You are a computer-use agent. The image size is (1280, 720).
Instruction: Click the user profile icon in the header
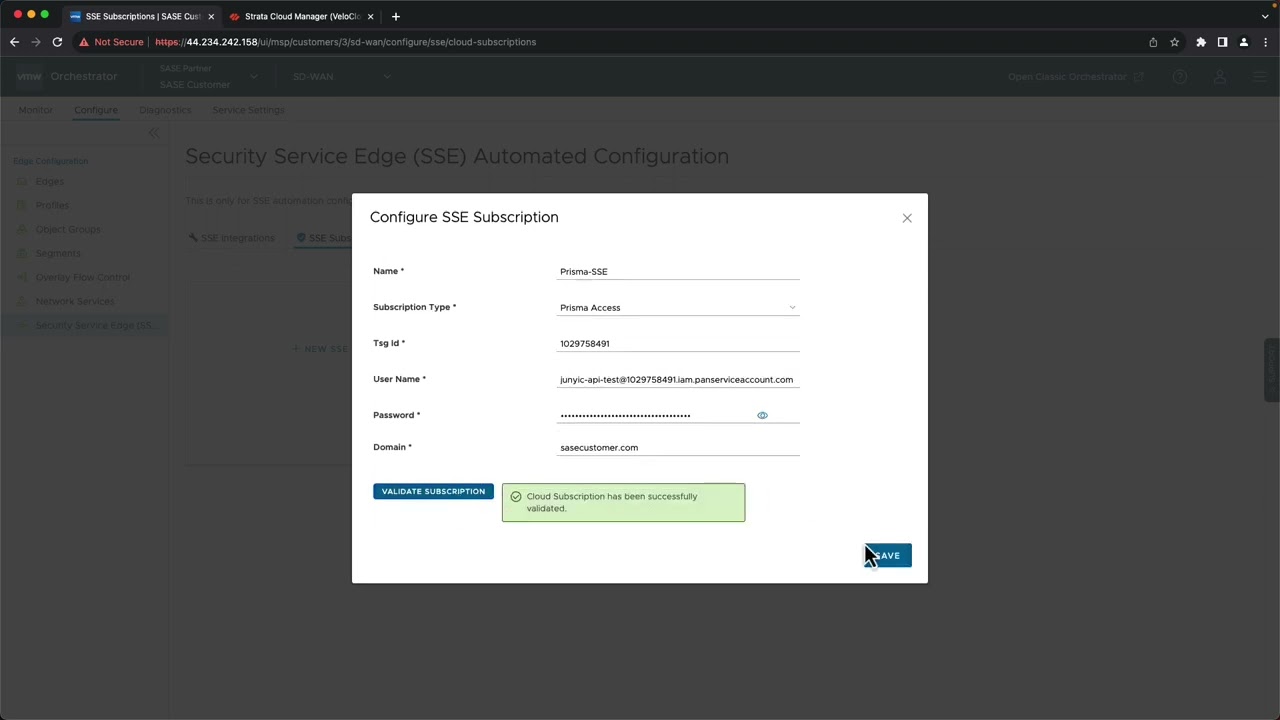coord(1218,76)
